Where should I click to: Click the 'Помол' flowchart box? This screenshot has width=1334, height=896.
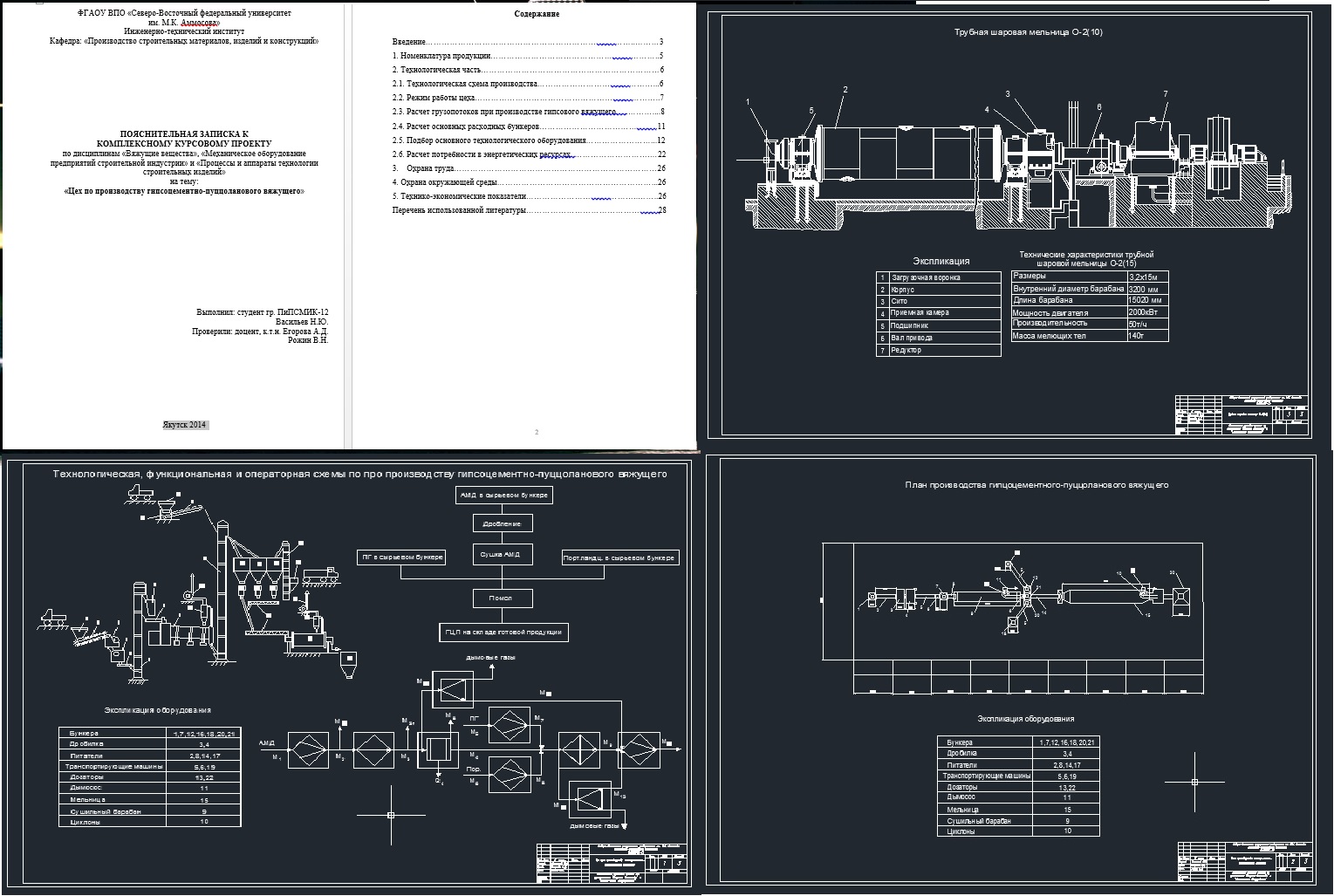[x=502, y=598]
